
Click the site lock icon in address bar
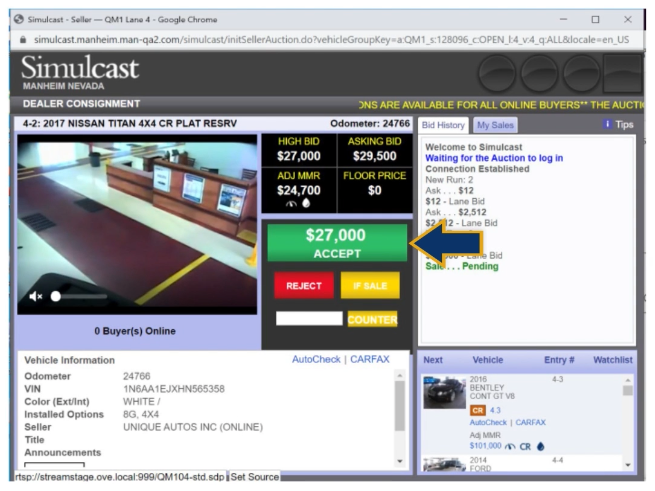click(x=23, y=40)
